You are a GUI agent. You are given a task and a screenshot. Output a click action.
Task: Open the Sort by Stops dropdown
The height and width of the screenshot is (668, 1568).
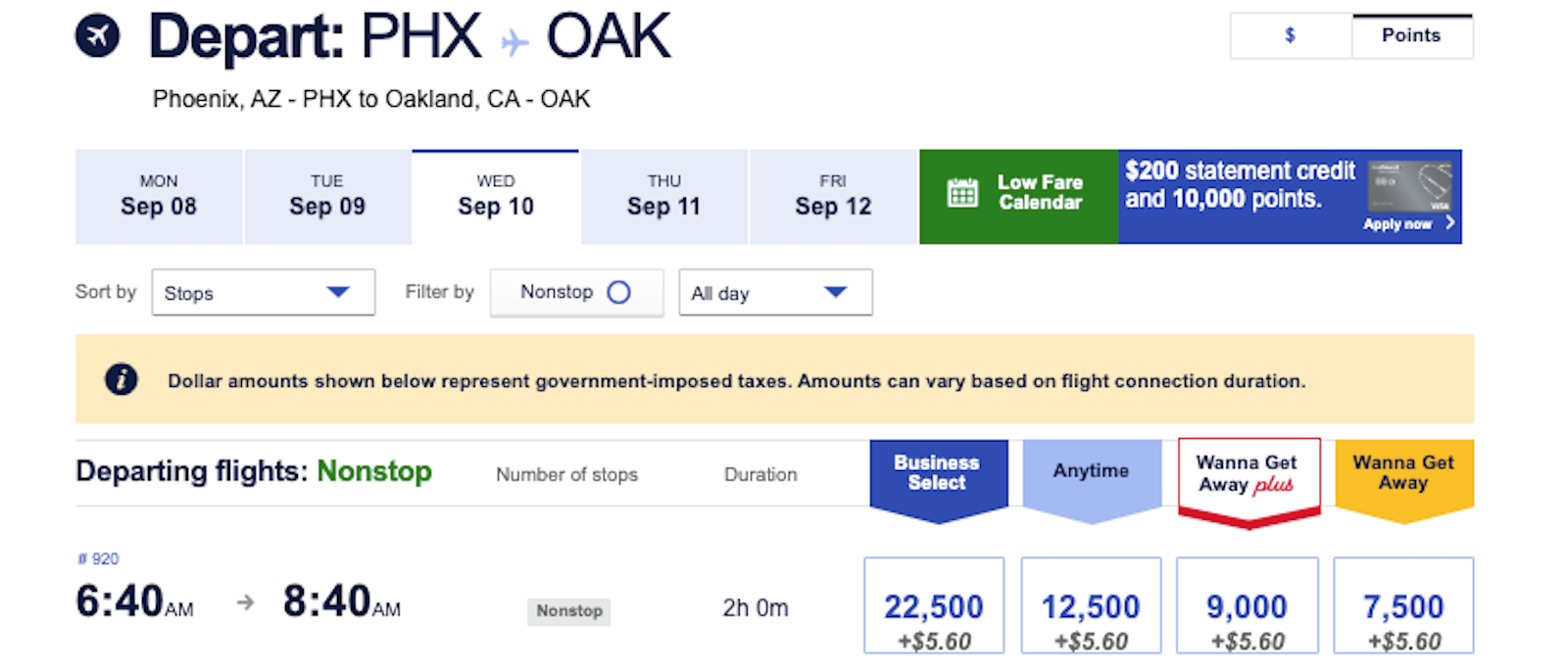[263, 293]
